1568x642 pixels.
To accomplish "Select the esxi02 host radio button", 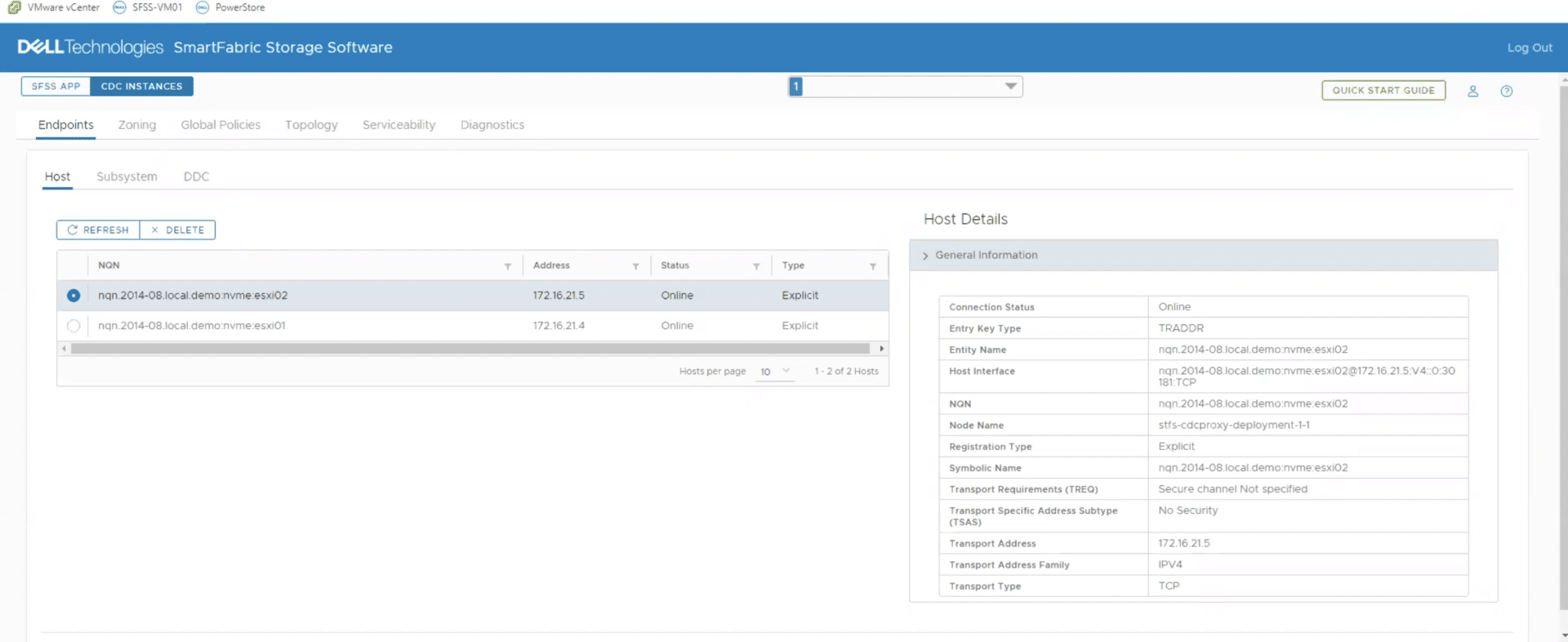I will click(73, 296).
